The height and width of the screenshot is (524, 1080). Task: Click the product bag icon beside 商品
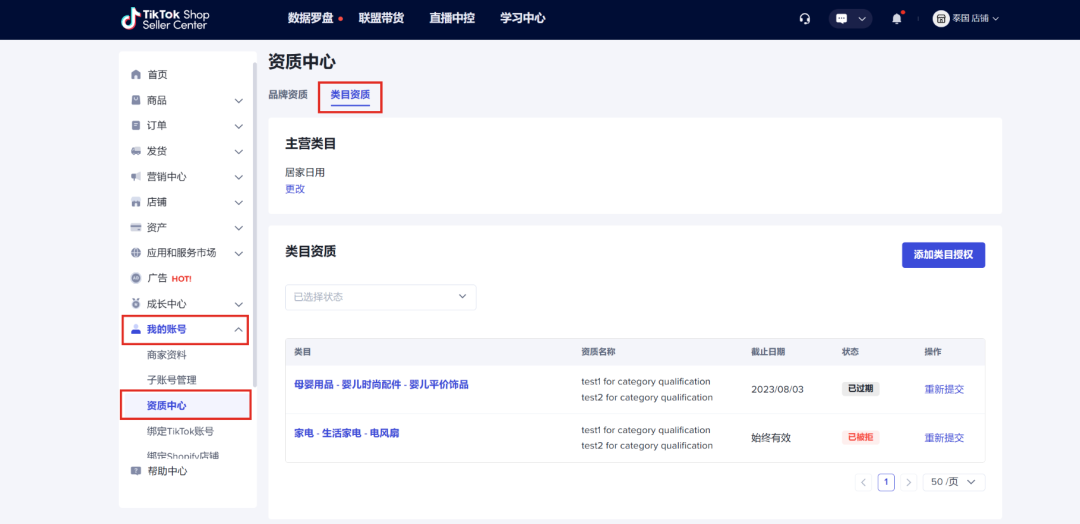136,100
